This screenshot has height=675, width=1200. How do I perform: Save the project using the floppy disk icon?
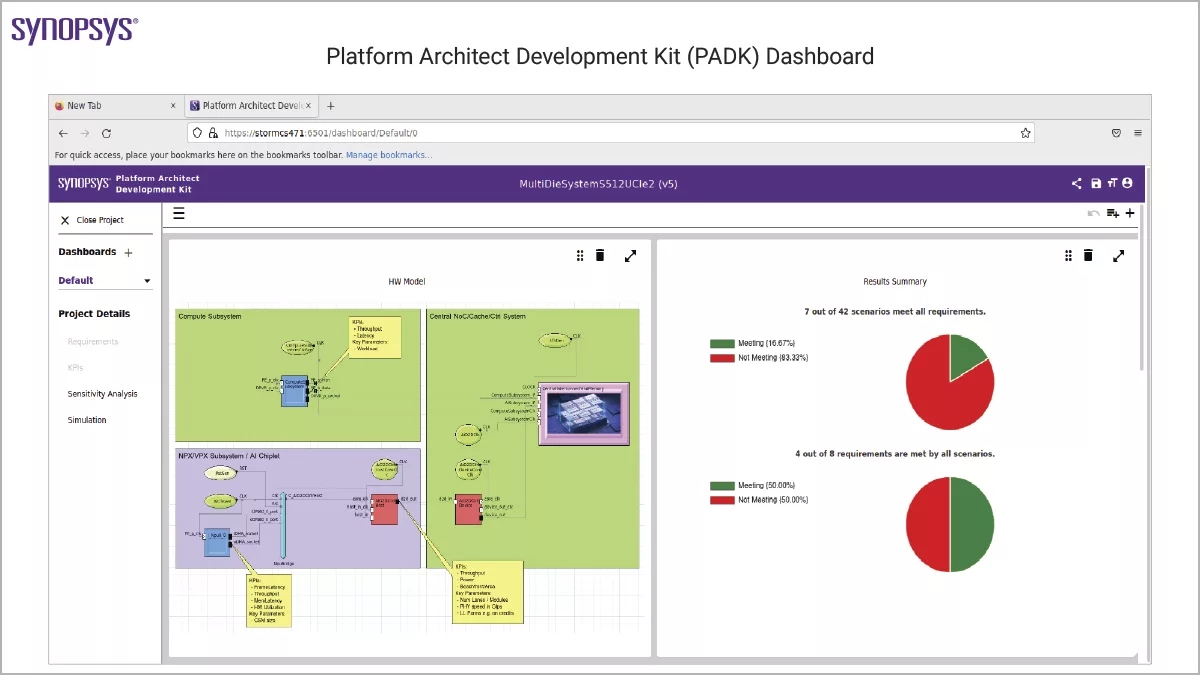point(1096,183)
